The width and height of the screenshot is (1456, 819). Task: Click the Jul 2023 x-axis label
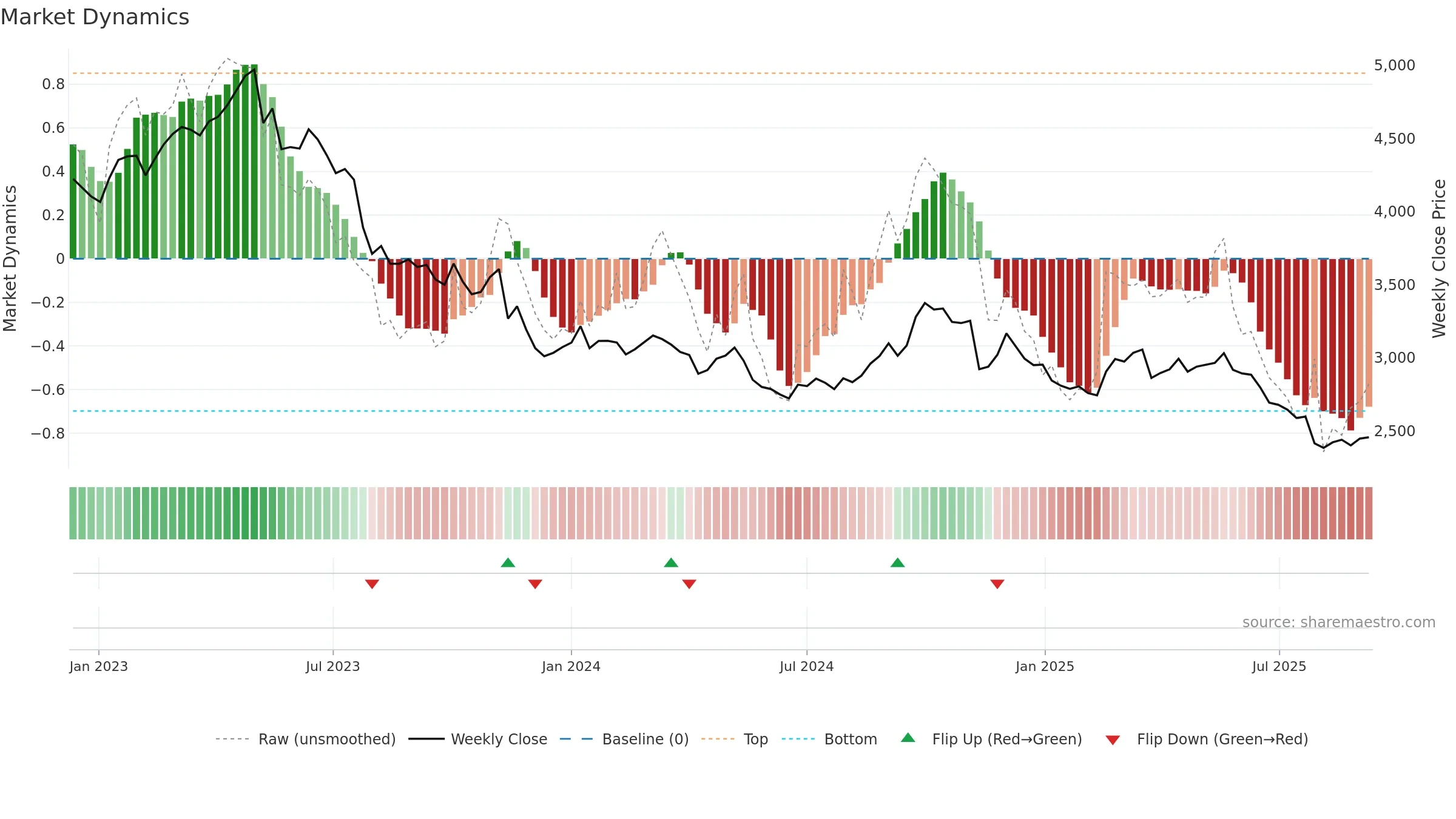[x=333, y=666]
